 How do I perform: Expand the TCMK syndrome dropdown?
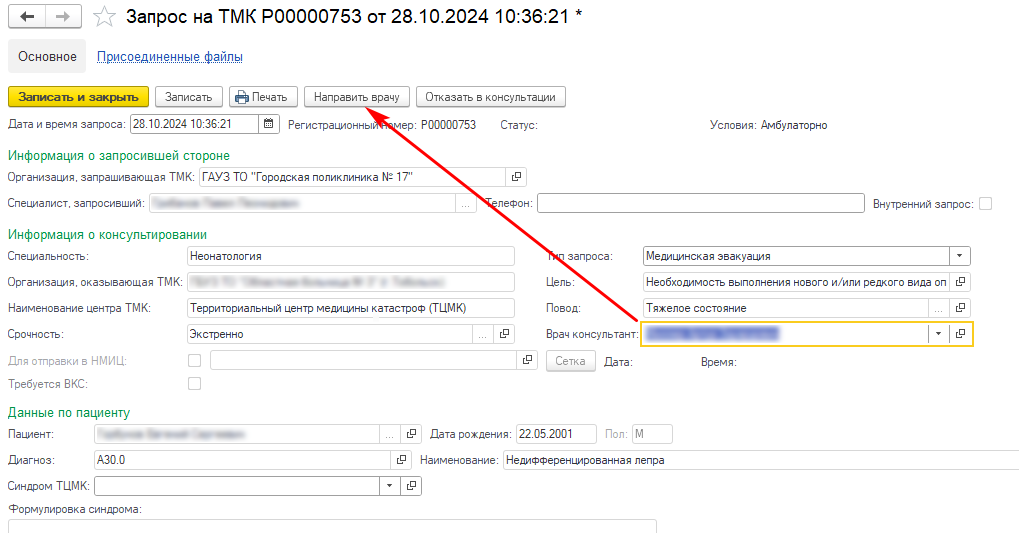[x=389, y=486]
